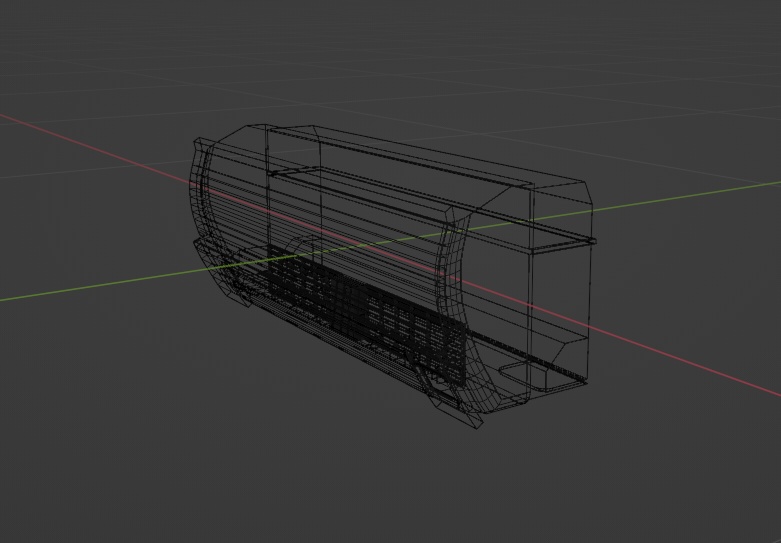Click the rounded rectangle outline on model base
Viewport: 781px width, 543px height.
(x=543, y=377)
